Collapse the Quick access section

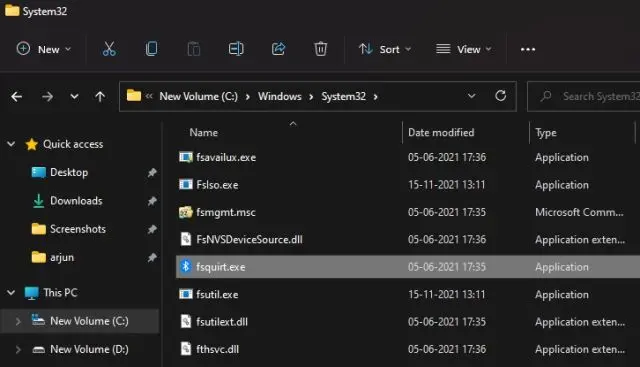(x=11, y=144)
